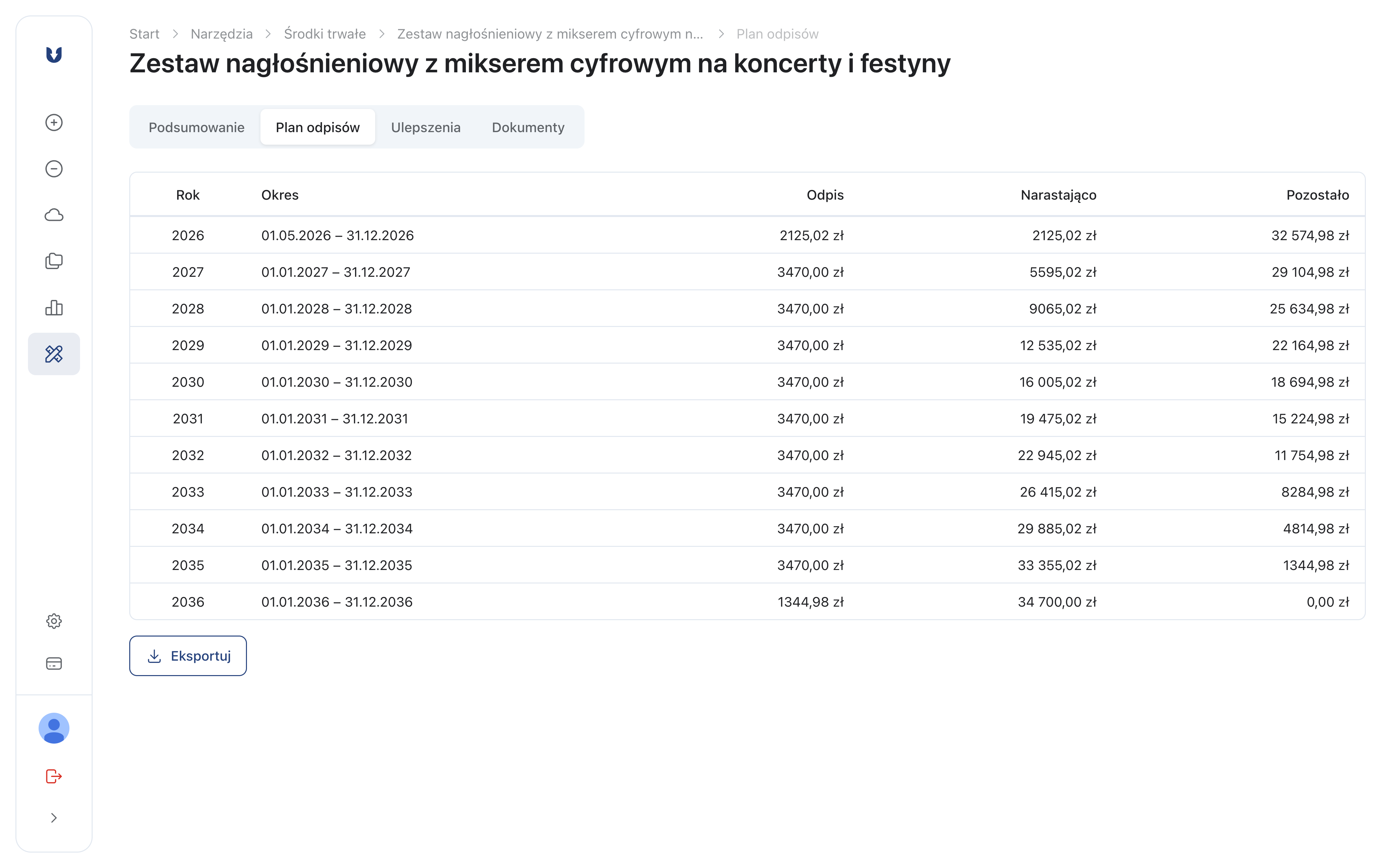The image size is (1389, 868).
Task: Select the tools pencil-ruler sidebar icon
Action: pos(54,354)
